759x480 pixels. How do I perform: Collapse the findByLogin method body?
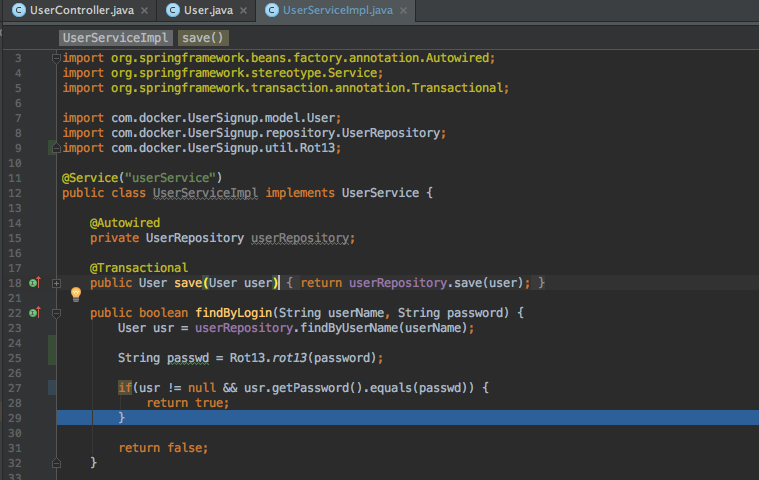(x=57, y=313)
